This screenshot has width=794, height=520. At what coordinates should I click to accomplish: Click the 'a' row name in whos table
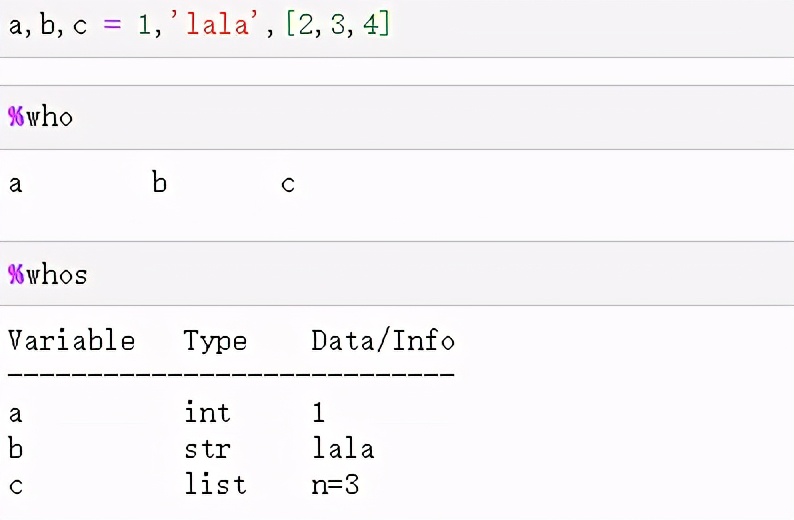[x=15, y=414]
